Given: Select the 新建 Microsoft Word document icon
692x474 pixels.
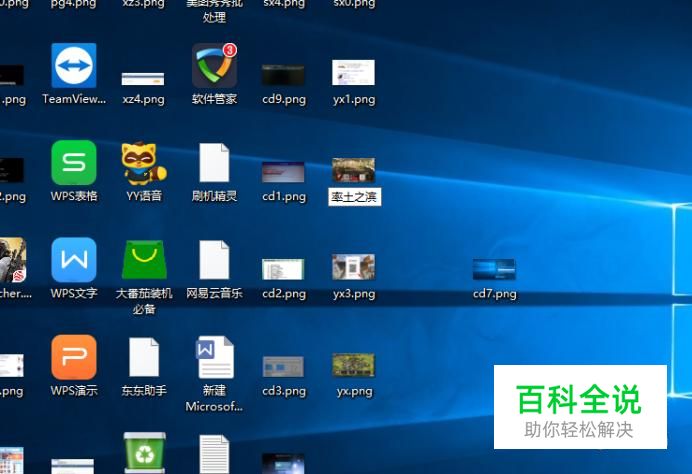Looking at the screenshot, I should pos(214,357).
